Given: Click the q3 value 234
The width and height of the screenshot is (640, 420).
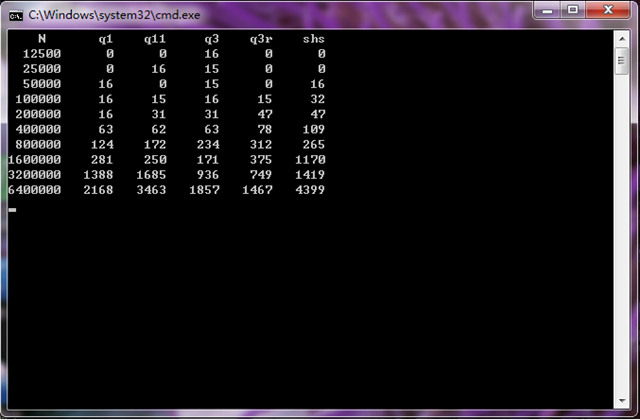Looking at the screenshot, I should point(208,144).
